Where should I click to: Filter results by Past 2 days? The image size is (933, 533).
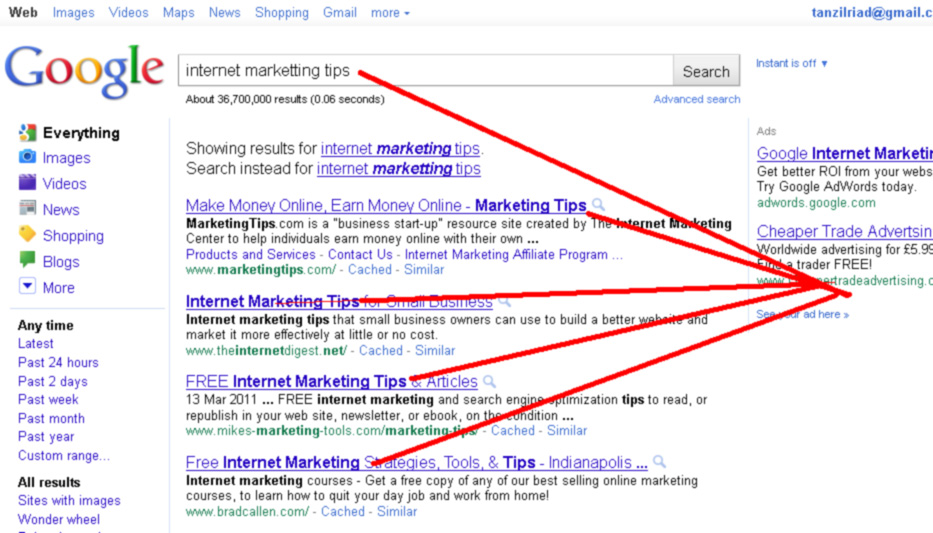52,381
